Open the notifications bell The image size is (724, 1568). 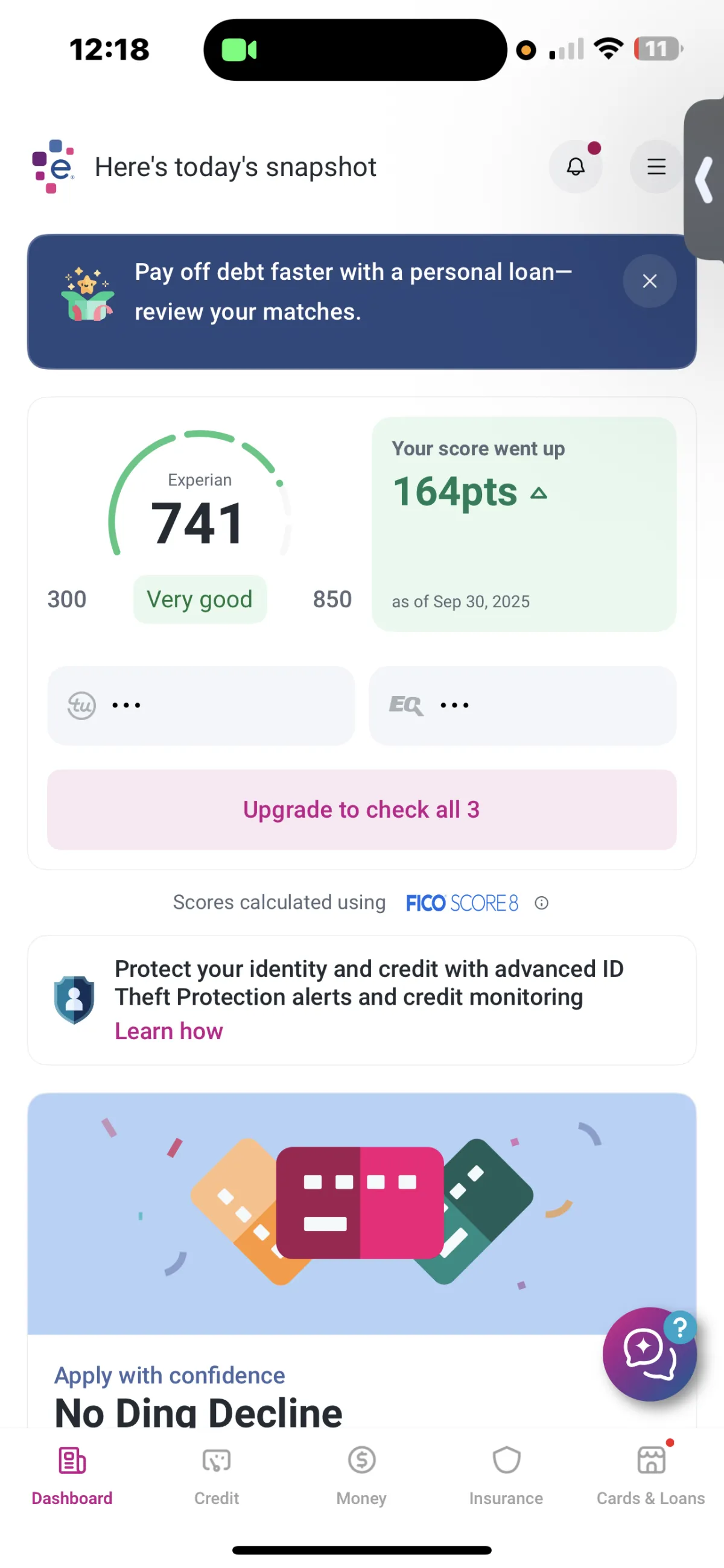[576, 166]
